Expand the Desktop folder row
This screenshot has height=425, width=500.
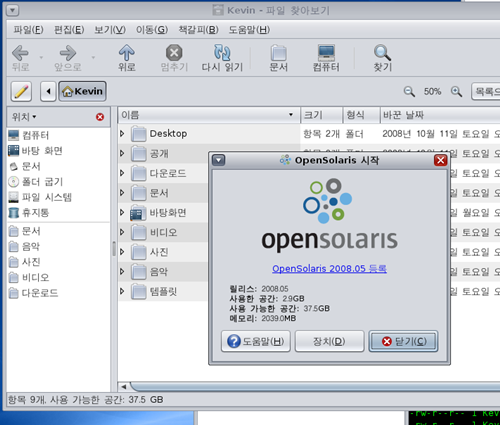point(122,133)
